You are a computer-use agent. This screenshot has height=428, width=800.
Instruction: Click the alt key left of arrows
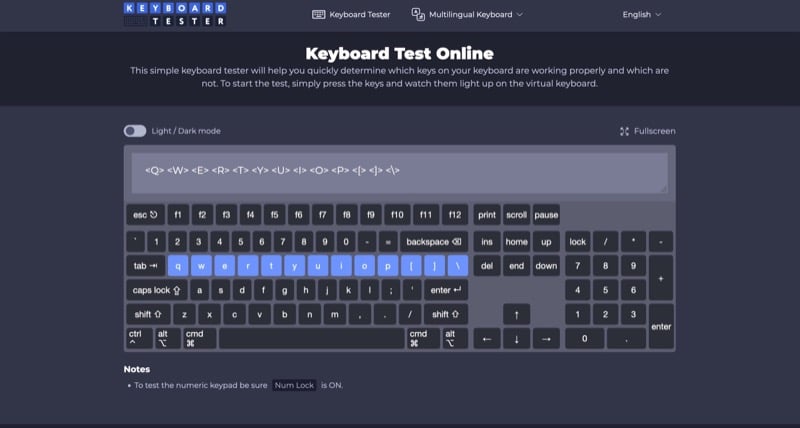tap(455, 338)
